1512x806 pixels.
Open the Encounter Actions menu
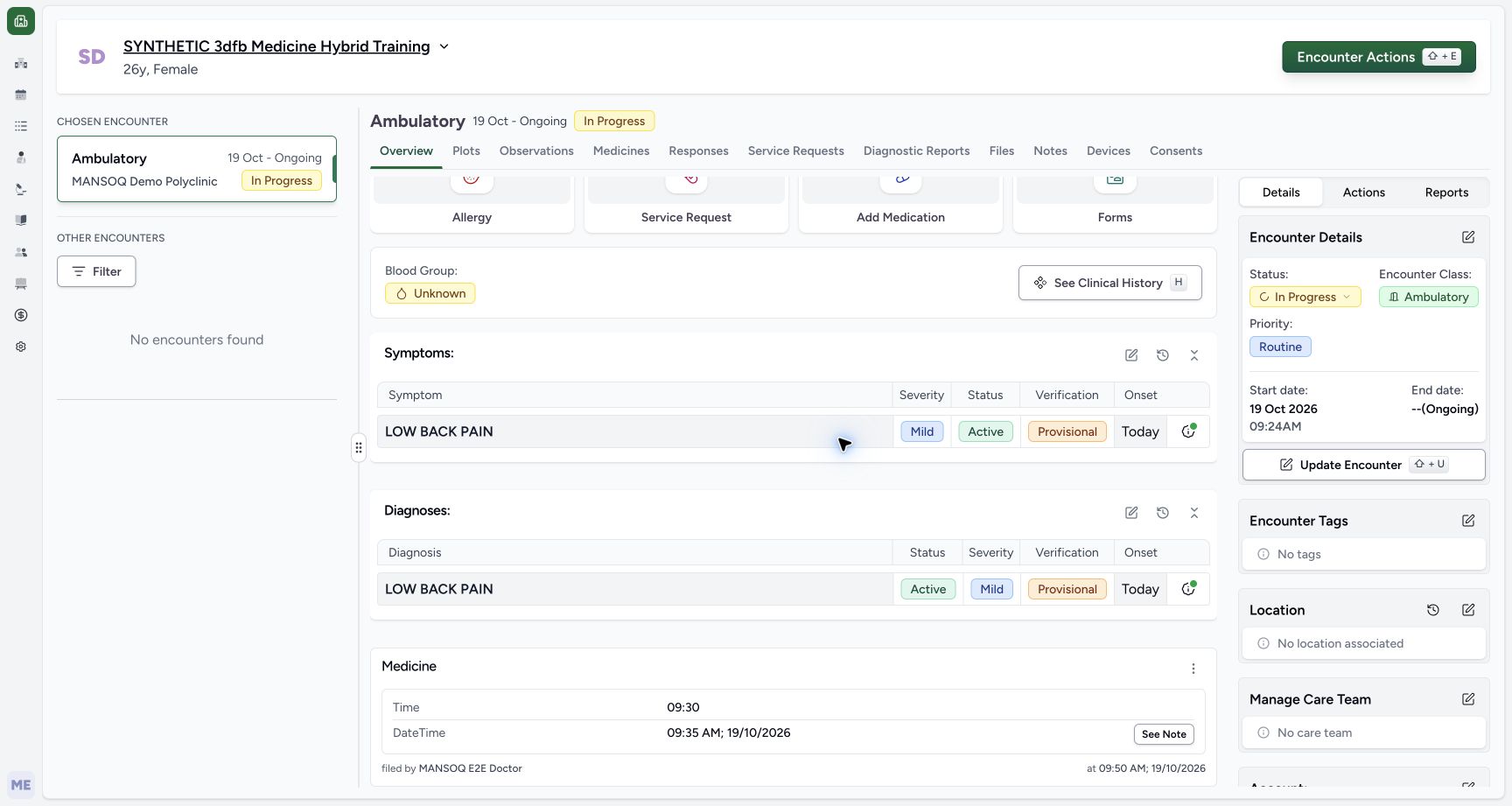pyautogui.click(x=1378, y=57)
